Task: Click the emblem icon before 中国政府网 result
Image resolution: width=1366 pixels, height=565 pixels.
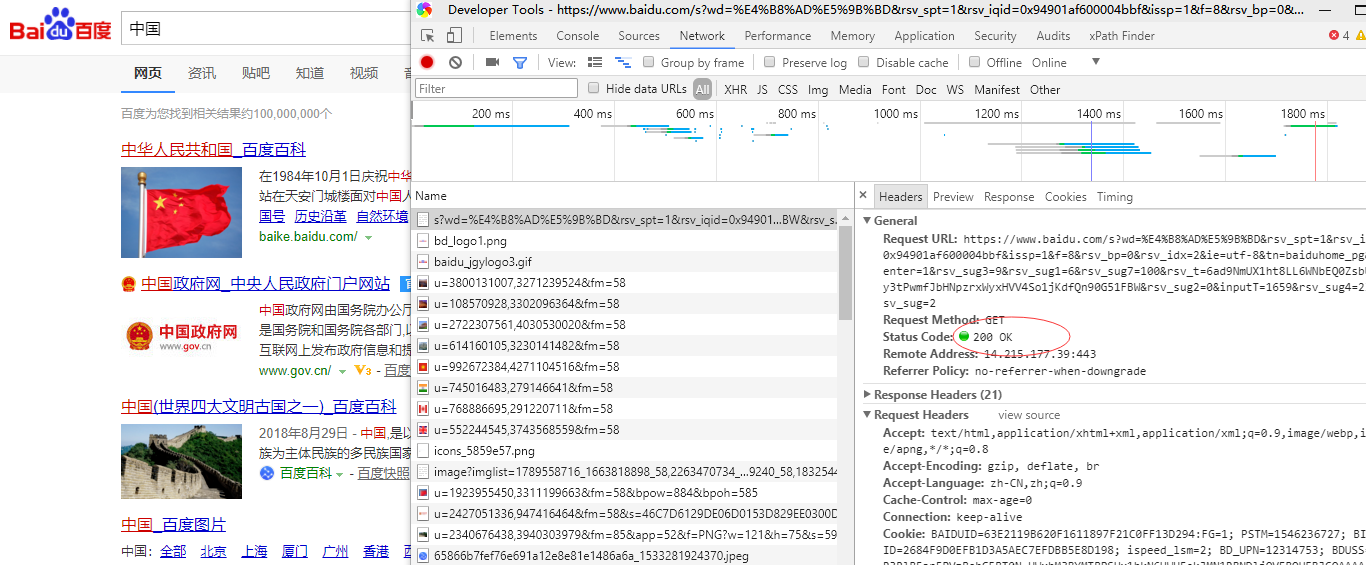Action: [x=128, y=284]
